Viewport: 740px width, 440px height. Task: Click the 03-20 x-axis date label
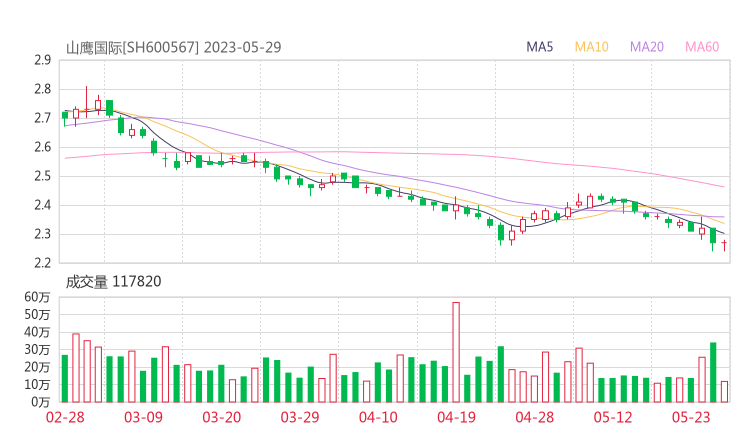click(x=221, y=417)
